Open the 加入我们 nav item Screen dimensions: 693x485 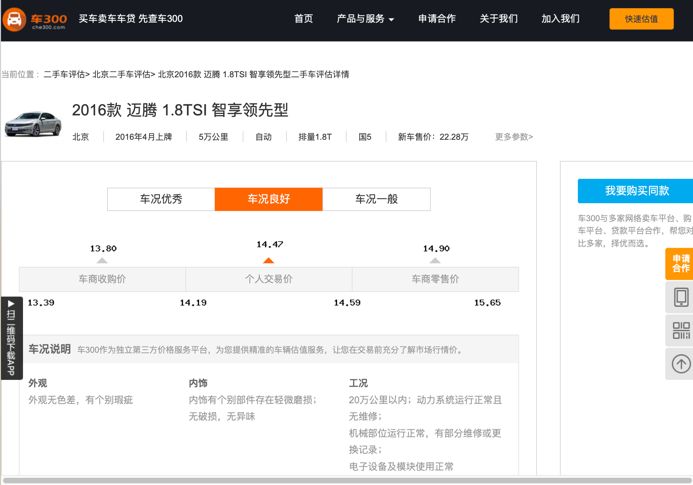click(x=560, y=19)
